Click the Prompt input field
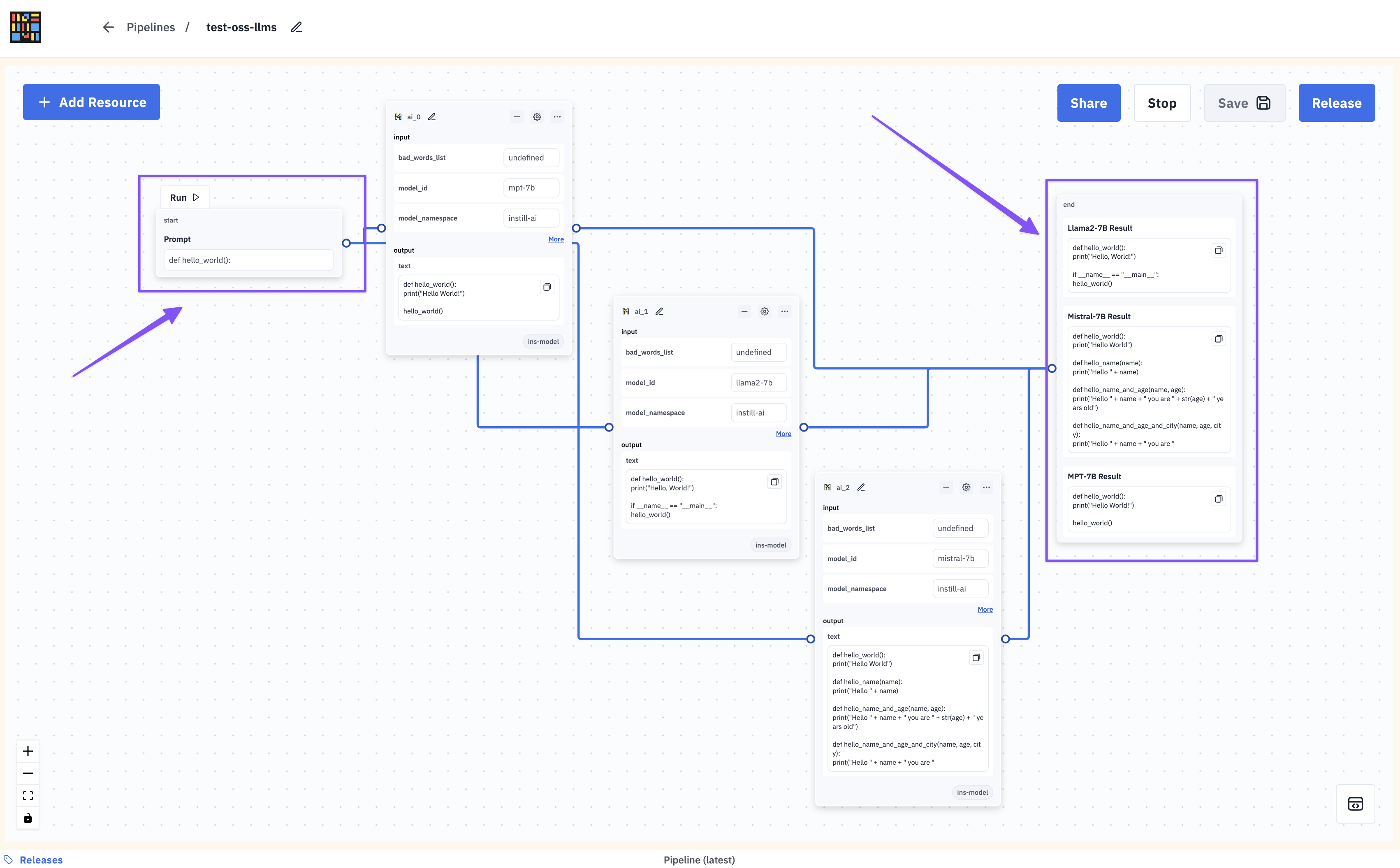 [x=248, y=260]
